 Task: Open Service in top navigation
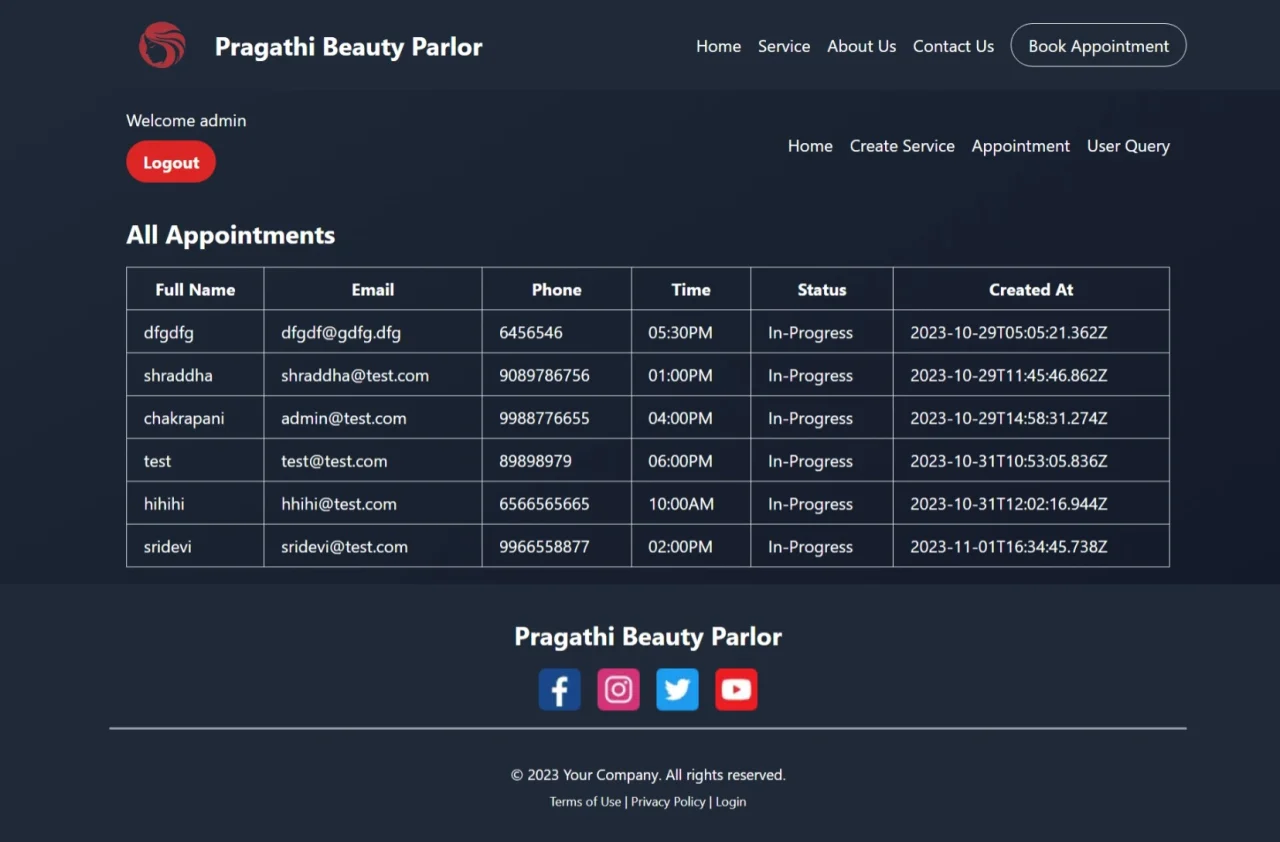(784, 46)
